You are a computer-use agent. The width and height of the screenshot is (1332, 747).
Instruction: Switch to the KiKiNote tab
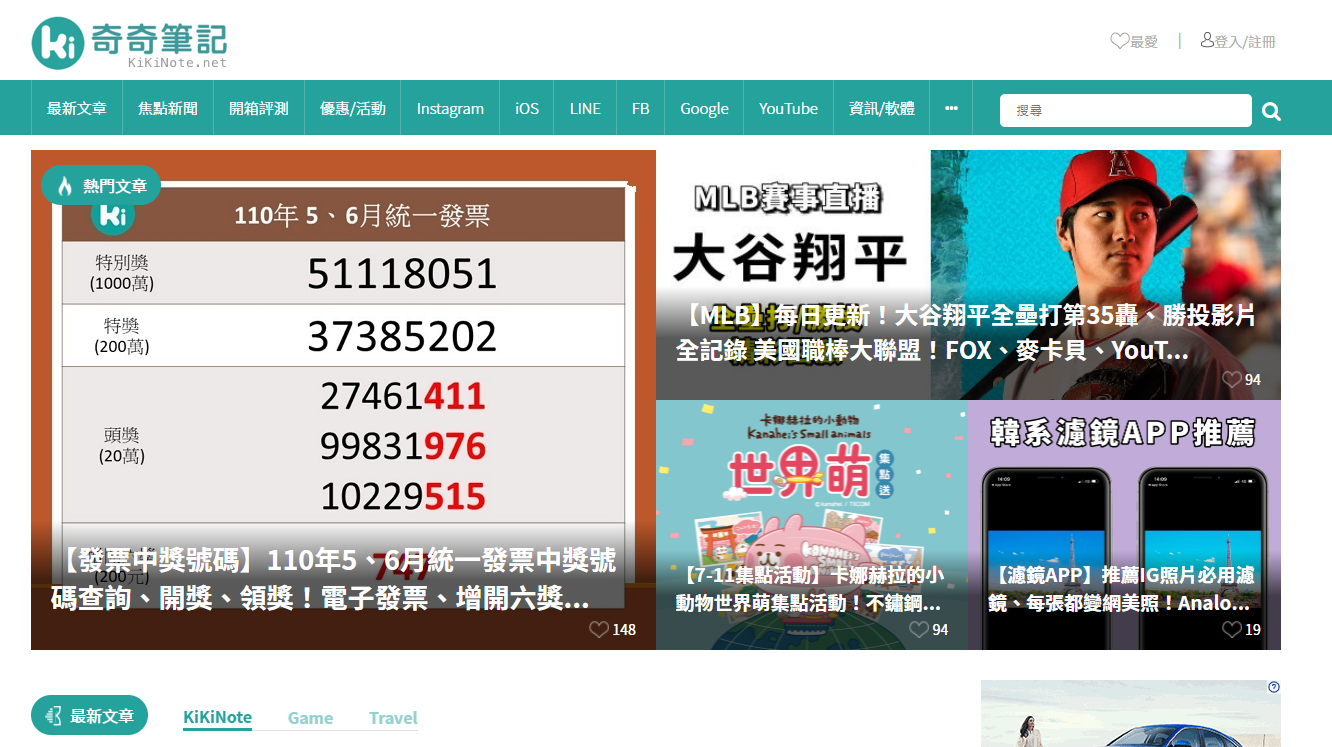pyautogui.click(x=217, y=718)
